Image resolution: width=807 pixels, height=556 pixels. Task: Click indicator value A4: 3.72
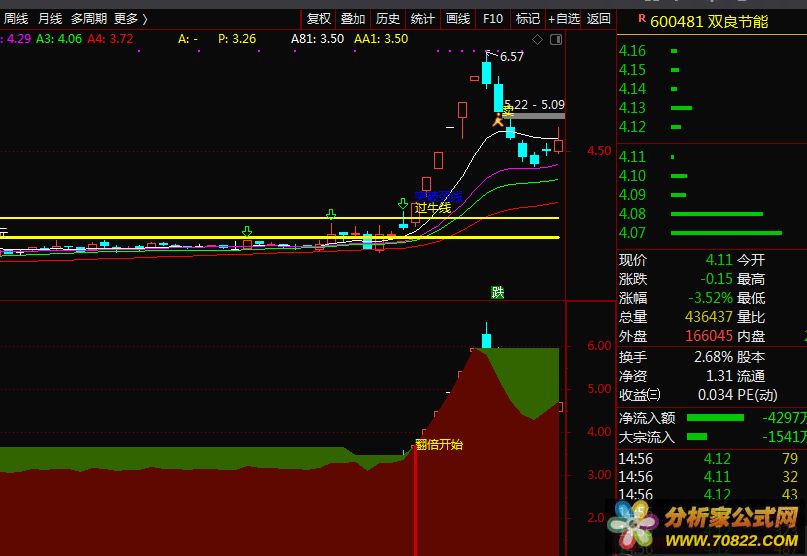click(110, 39)
